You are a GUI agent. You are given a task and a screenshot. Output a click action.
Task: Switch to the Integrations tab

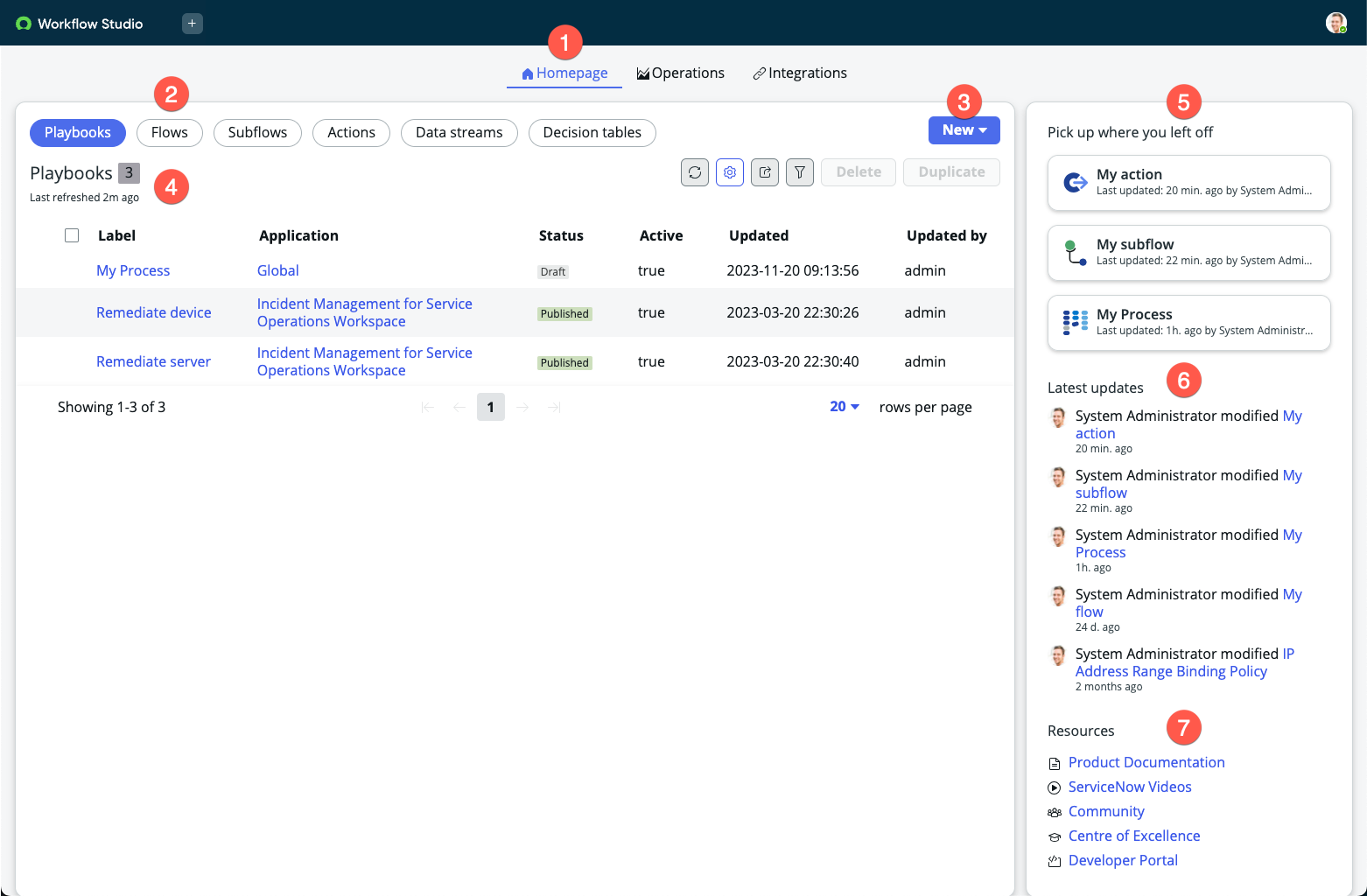(800, 73)
